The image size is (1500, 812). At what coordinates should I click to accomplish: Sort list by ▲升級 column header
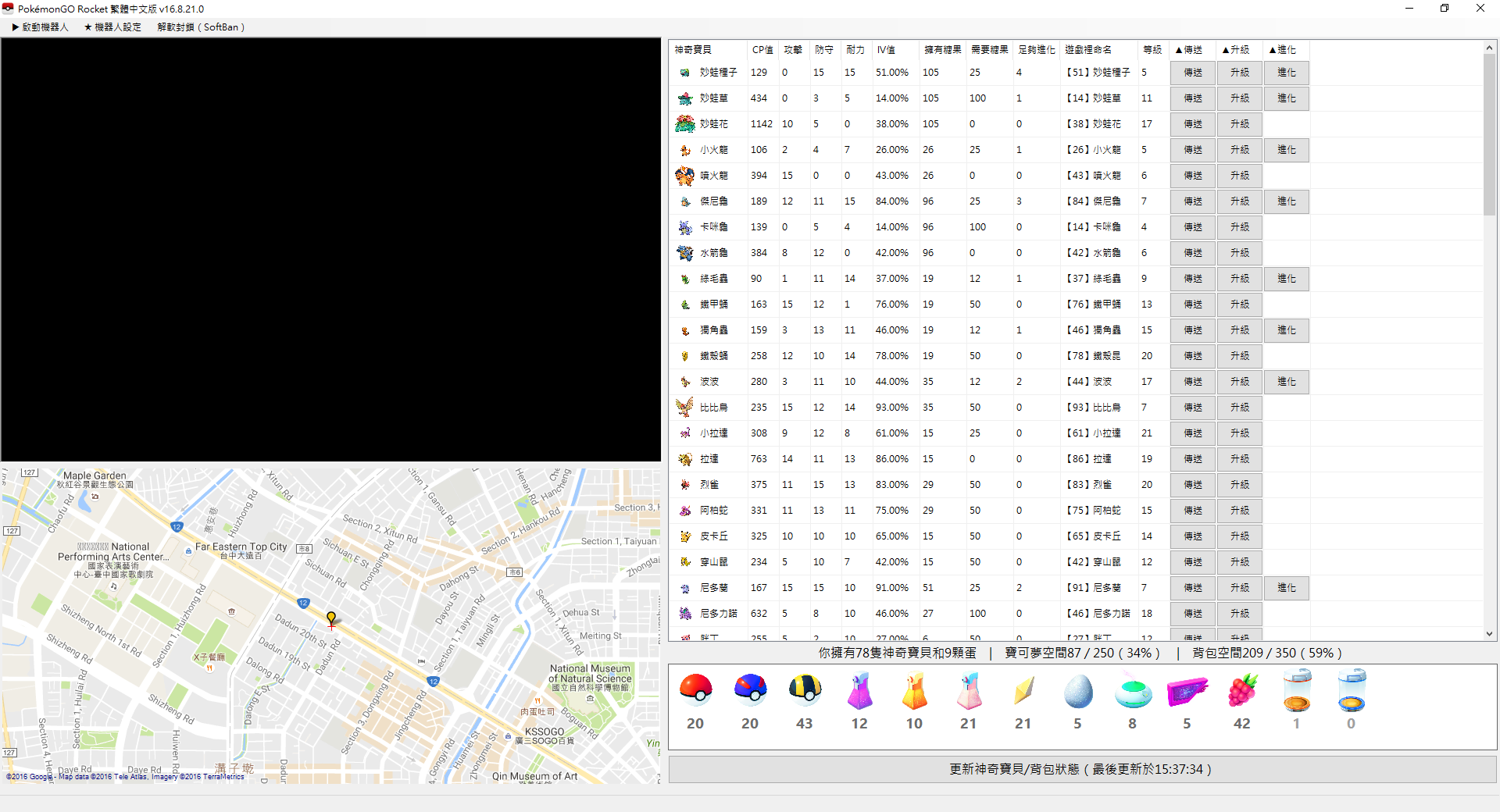pos(1236,50)
